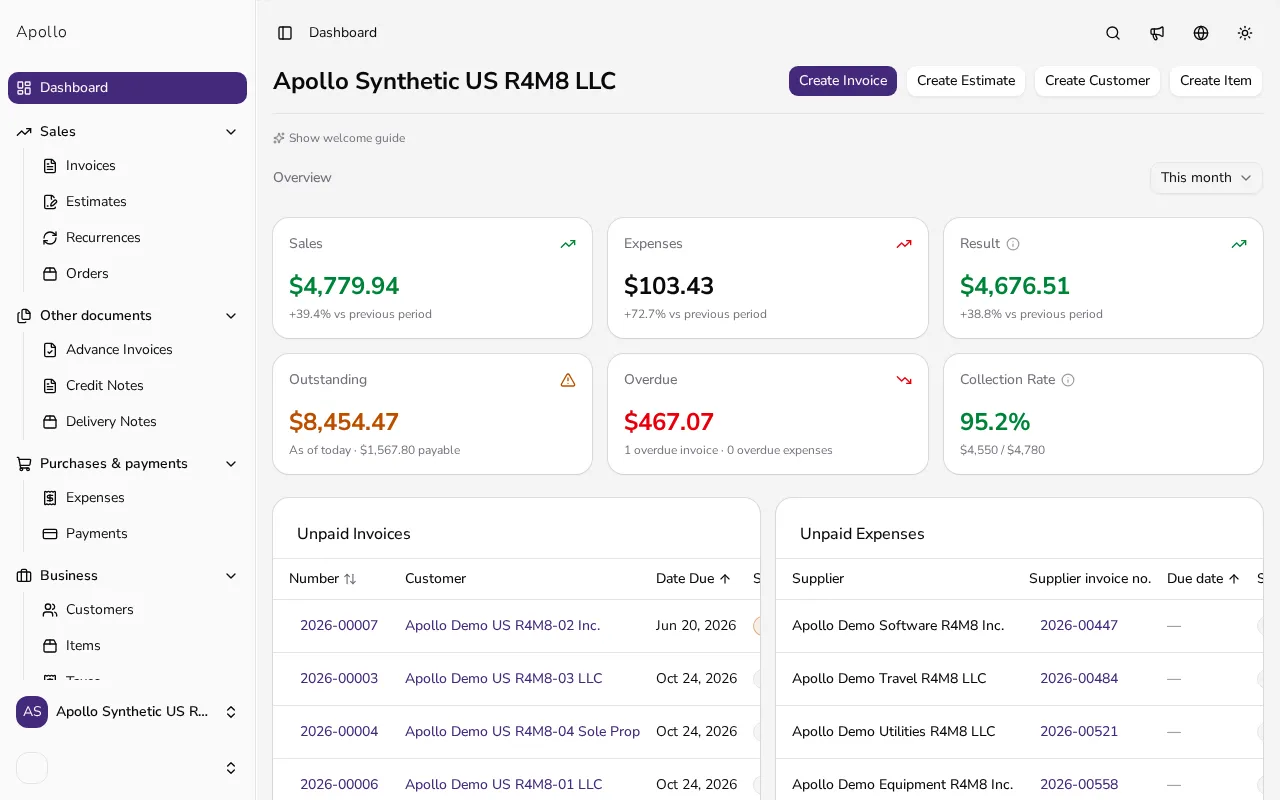Open announcements megaphone icon
Screen dimensions: 1280x800
1157,33
